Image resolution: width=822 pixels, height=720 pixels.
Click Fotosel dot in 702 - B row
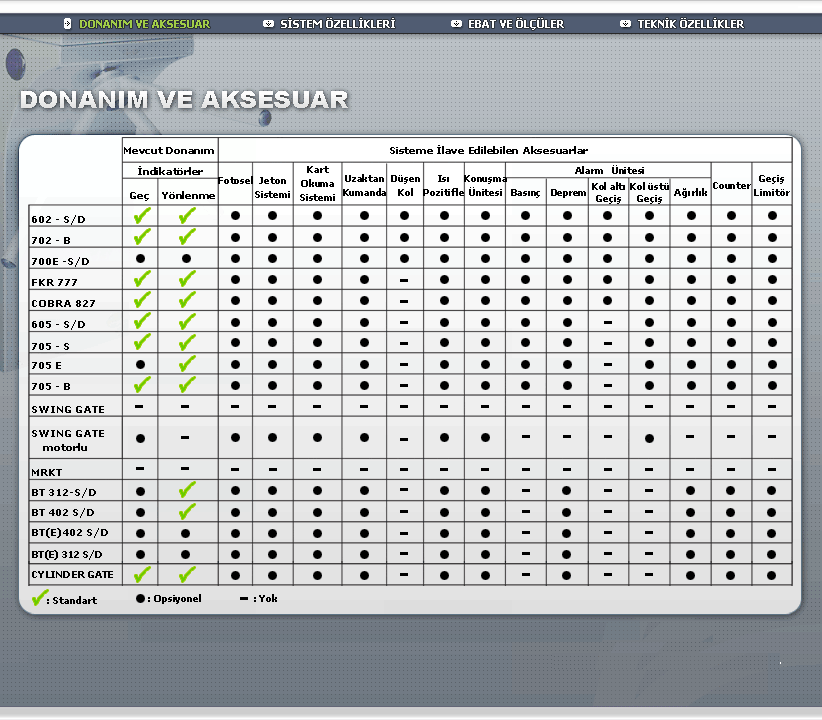point(235,238)
